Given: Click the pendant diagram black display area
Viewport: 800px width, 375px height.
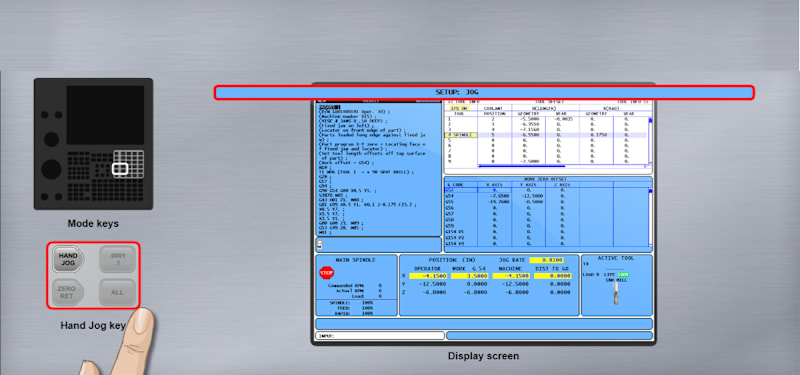Looking at the screenshot, I should 105,115.
